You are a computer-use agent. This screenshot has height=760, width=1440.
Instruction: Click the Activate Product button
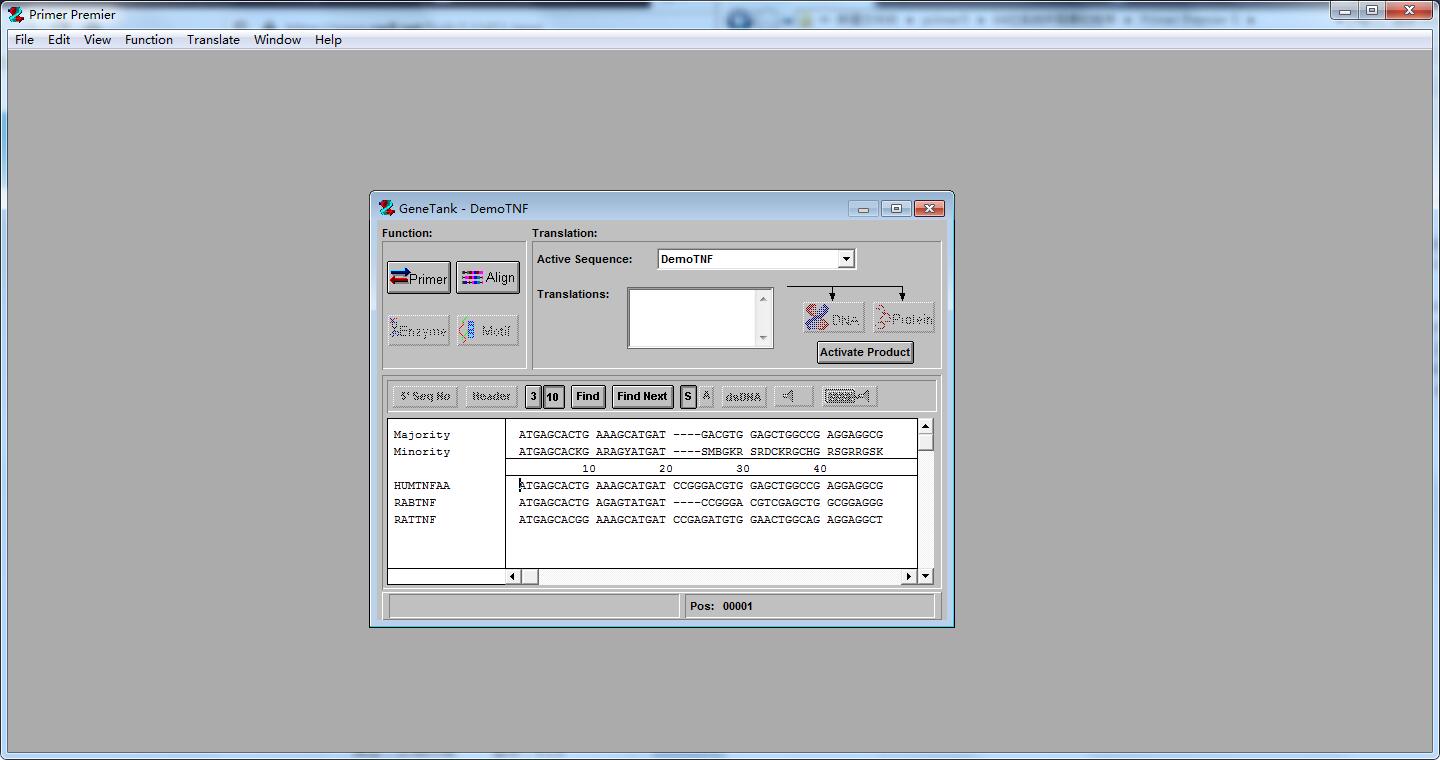865,352
